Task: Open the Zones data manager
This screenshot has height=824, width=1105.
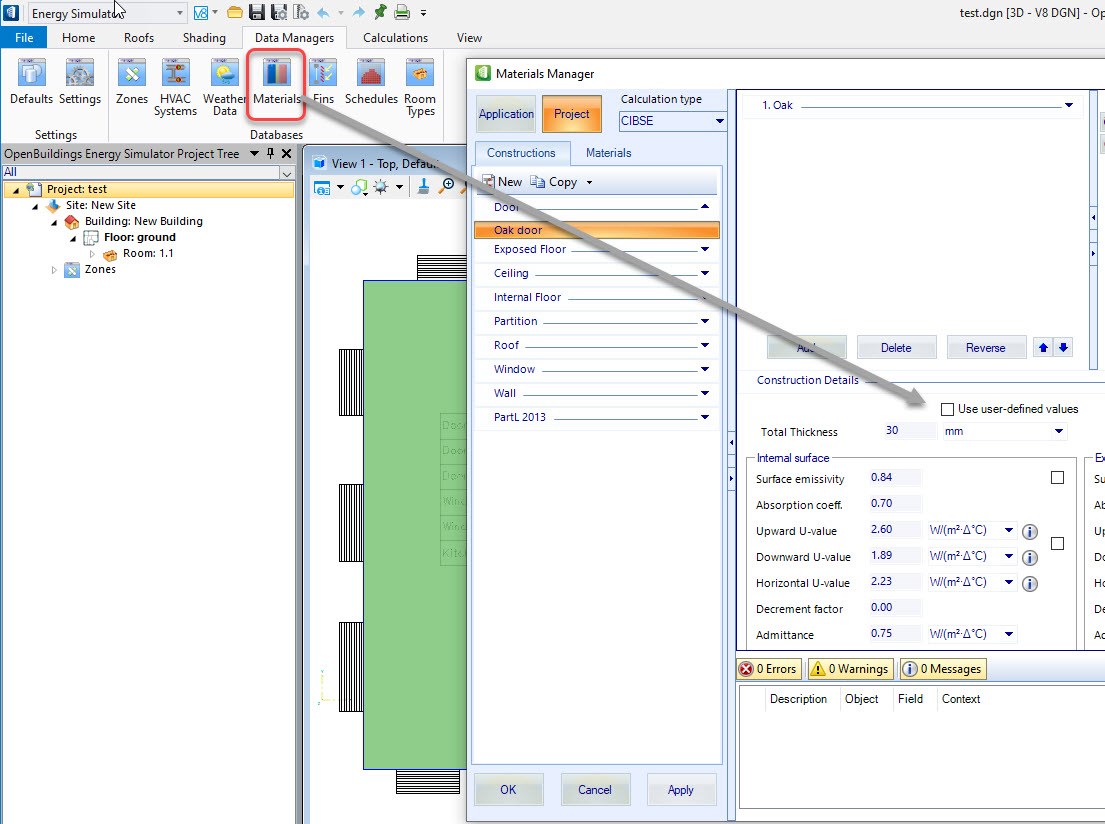Action: (x=132, y=82)
